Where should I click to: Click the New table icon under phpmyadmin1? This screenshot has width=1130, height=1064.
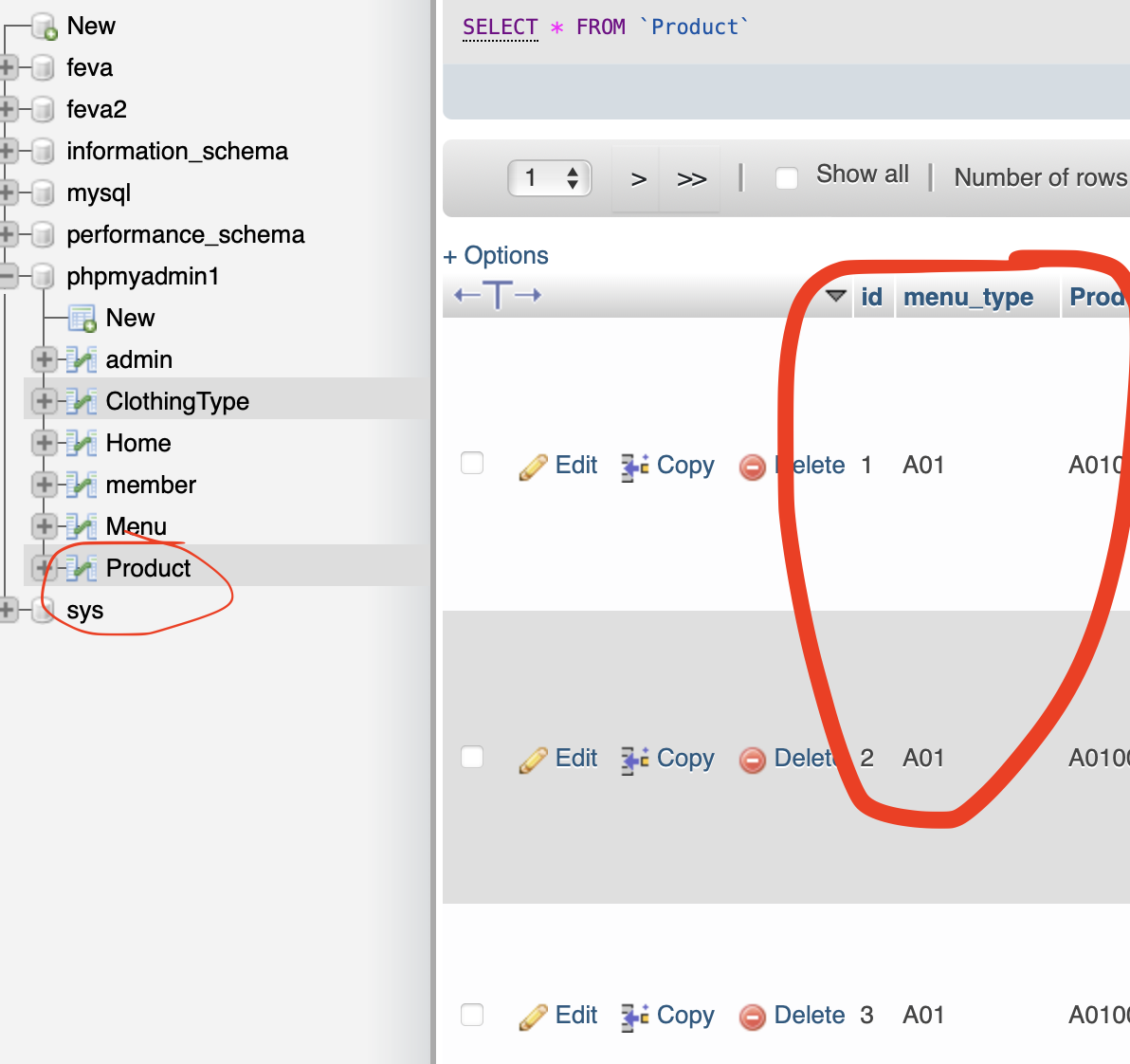[x=82, y=317]
